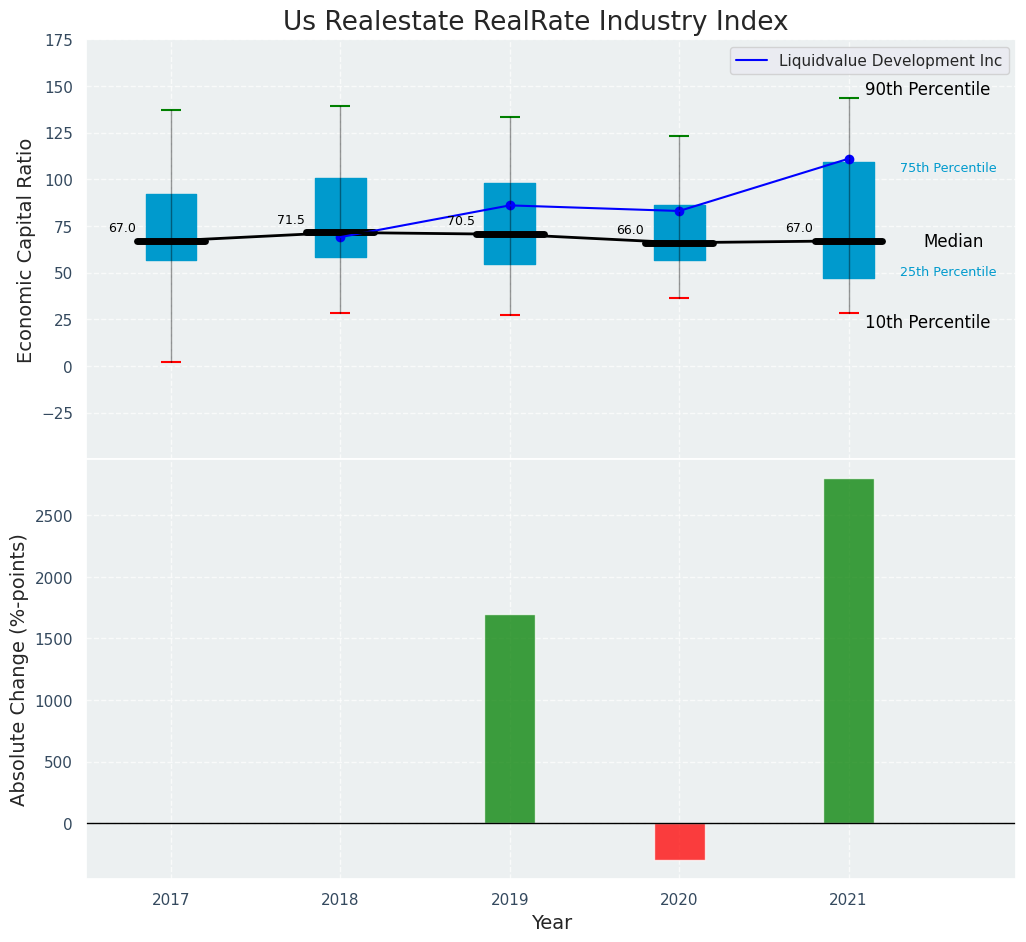
Task: Click the chart title Us Realestate RealRate Industry Index
Action: (535, 21)
